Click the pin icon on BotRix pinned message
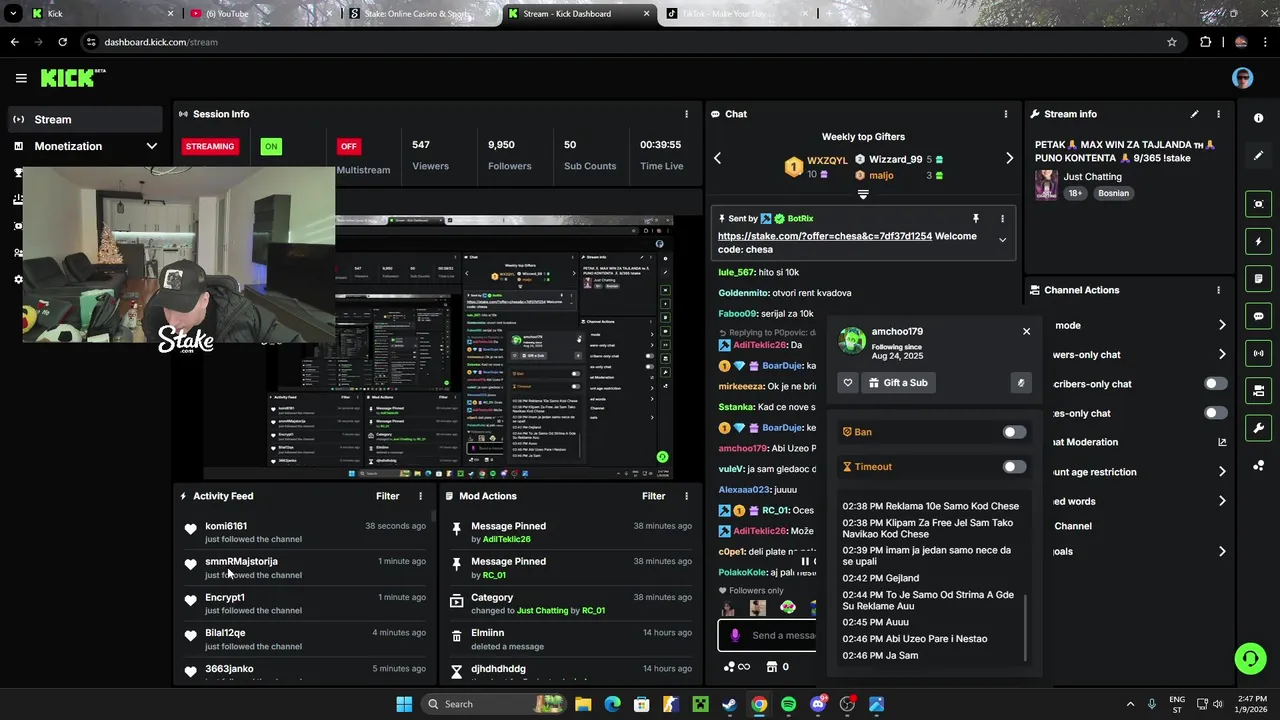 [975, 218]
